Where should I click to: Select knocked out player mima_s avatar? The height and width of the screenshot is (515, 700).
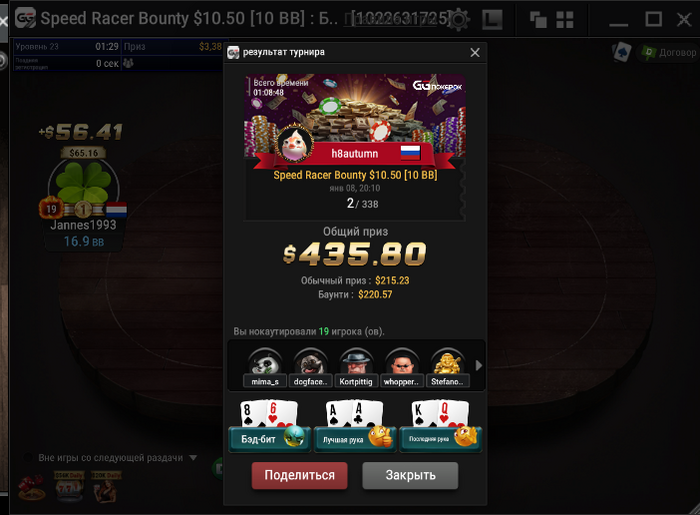[265, 362]
